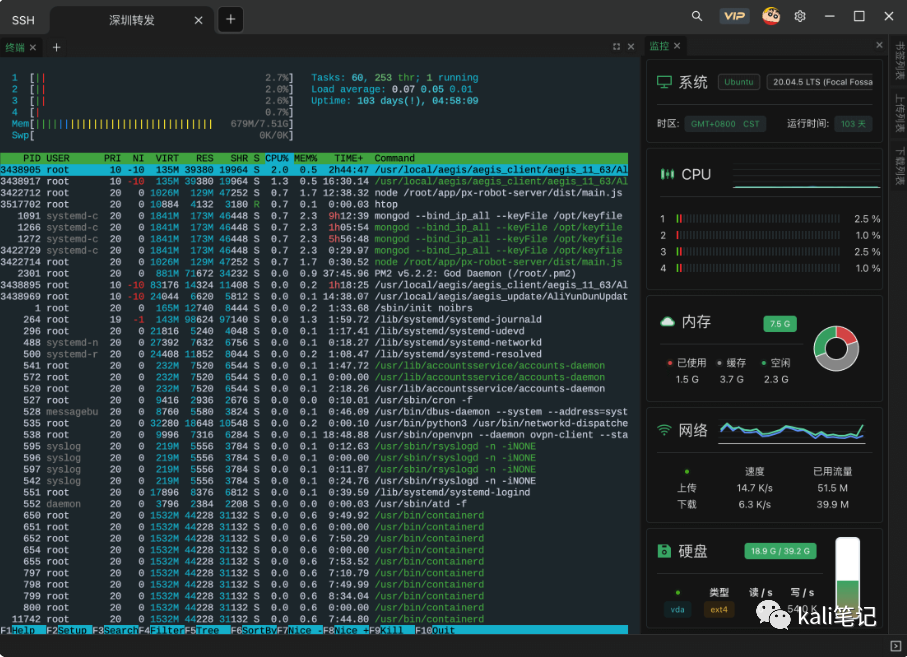Click the vda disk tag
The height and width of the screenshot is (657, 907).
click(677, 610)
